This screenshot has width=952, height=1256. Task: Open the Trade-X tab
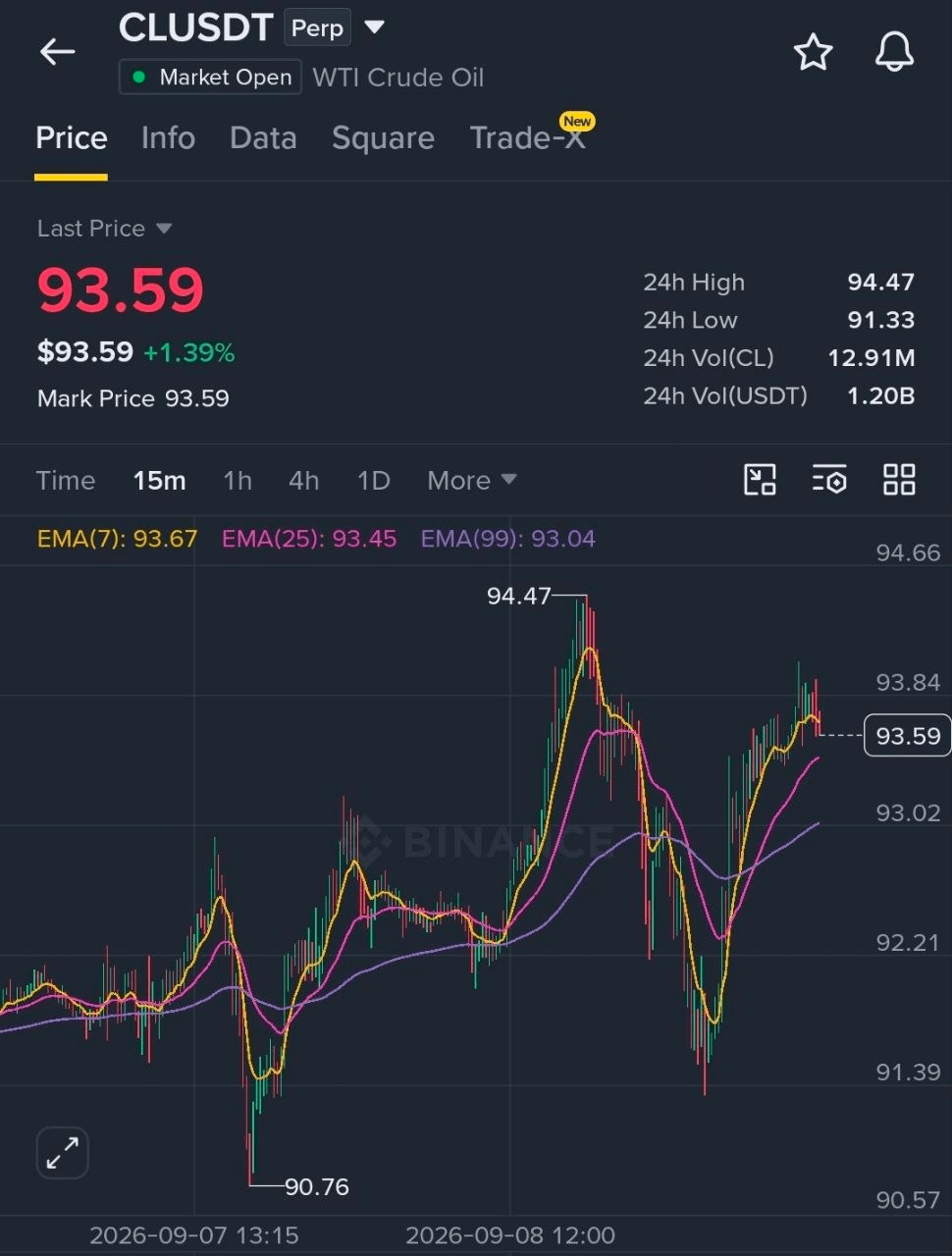pos(527,138)
